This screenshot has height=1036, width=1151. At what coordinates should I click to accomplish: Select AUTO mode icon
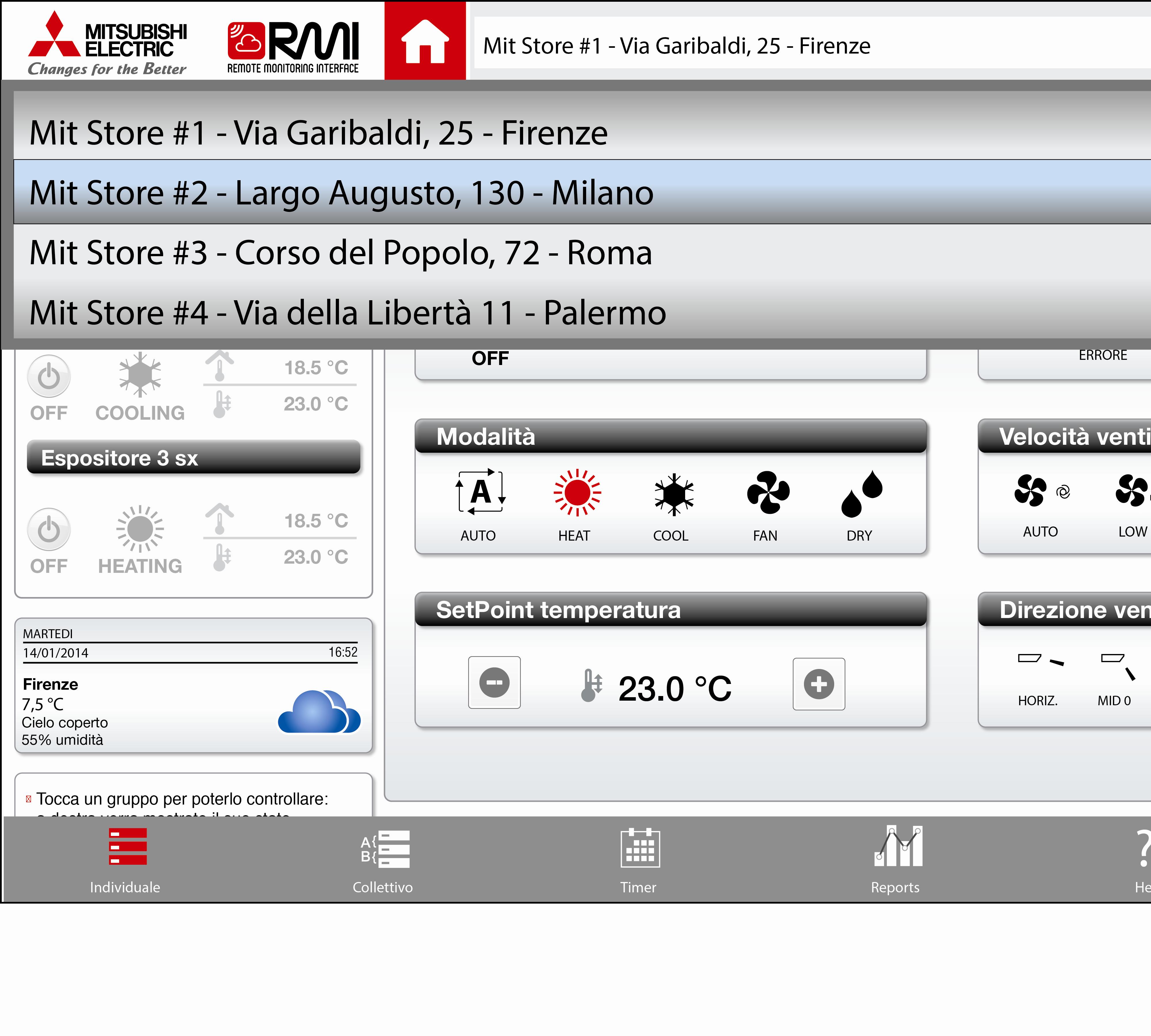(x=480, y=493)
